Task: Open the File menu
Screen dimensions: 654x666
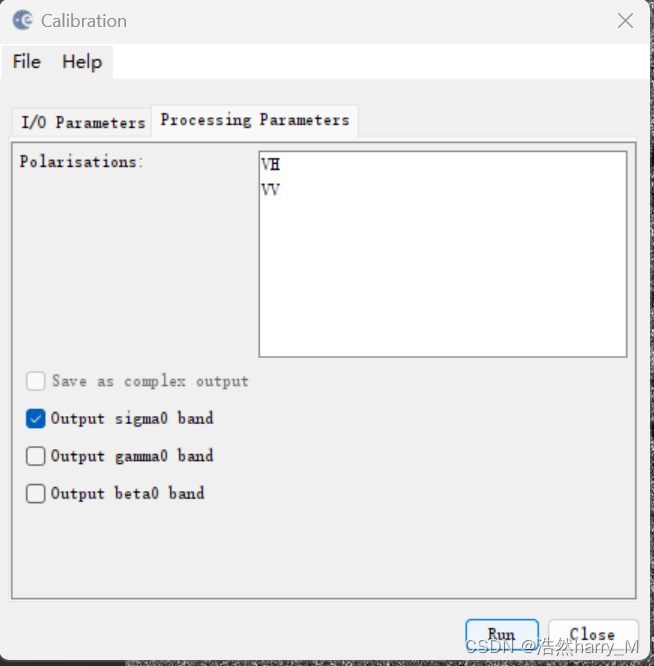Action: click(x=27, y=62)
